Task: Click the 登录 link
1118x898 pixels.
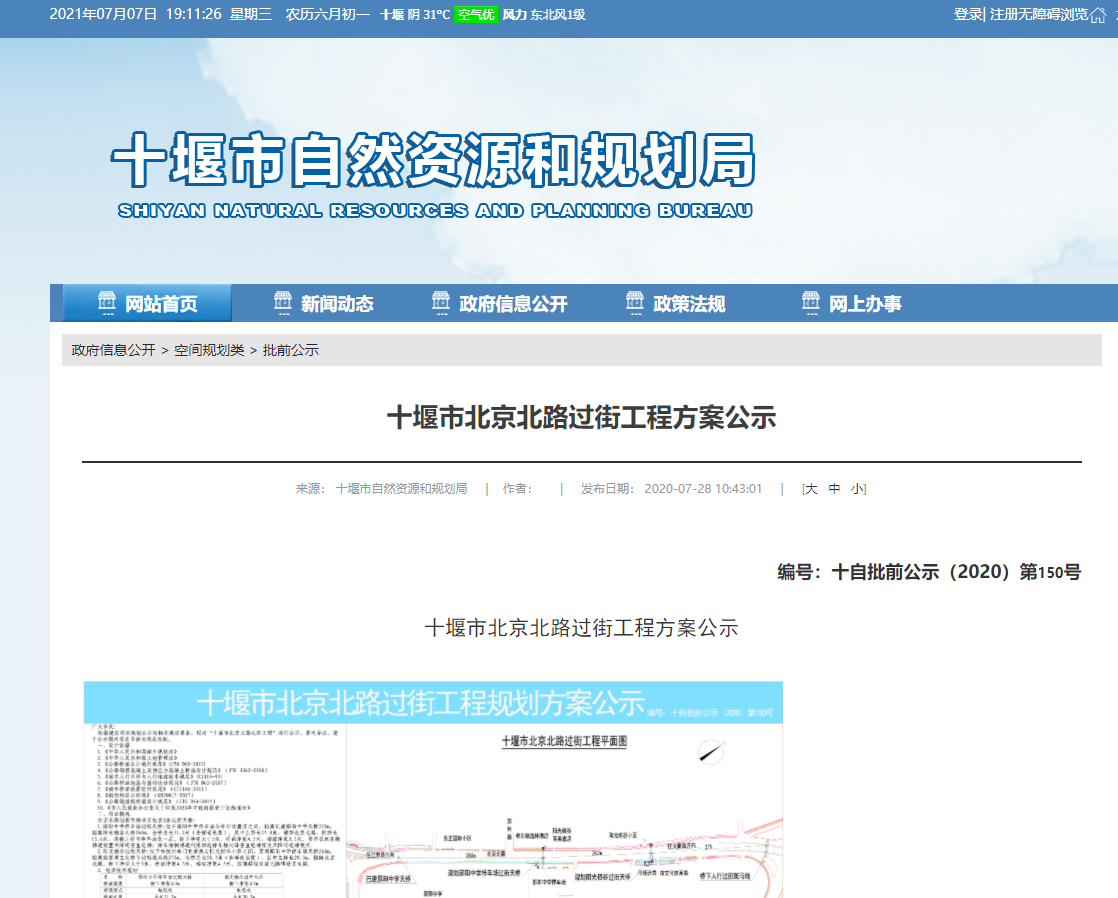Action: [968, 14]
